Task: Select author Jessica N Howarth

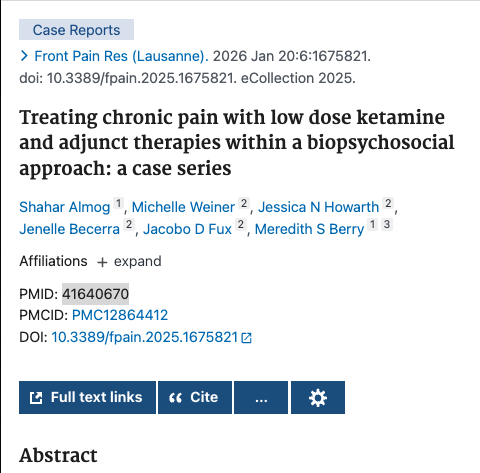Action: point(318,207)
